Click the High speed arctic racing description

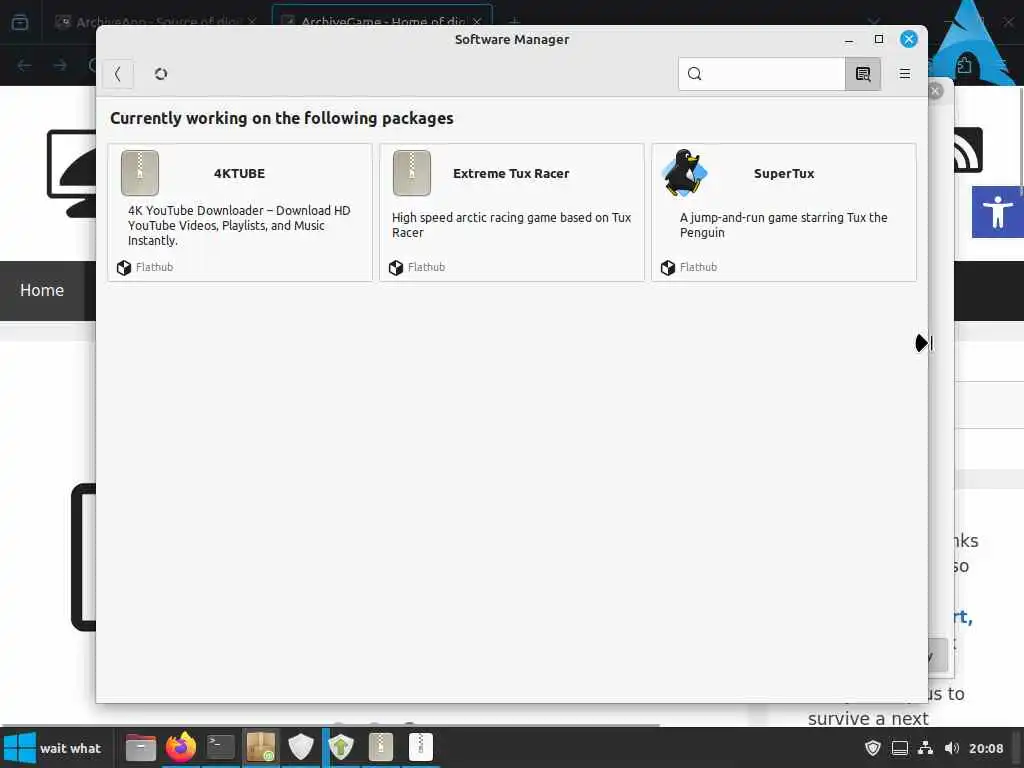pyautogui.click(x=511, y=225)
